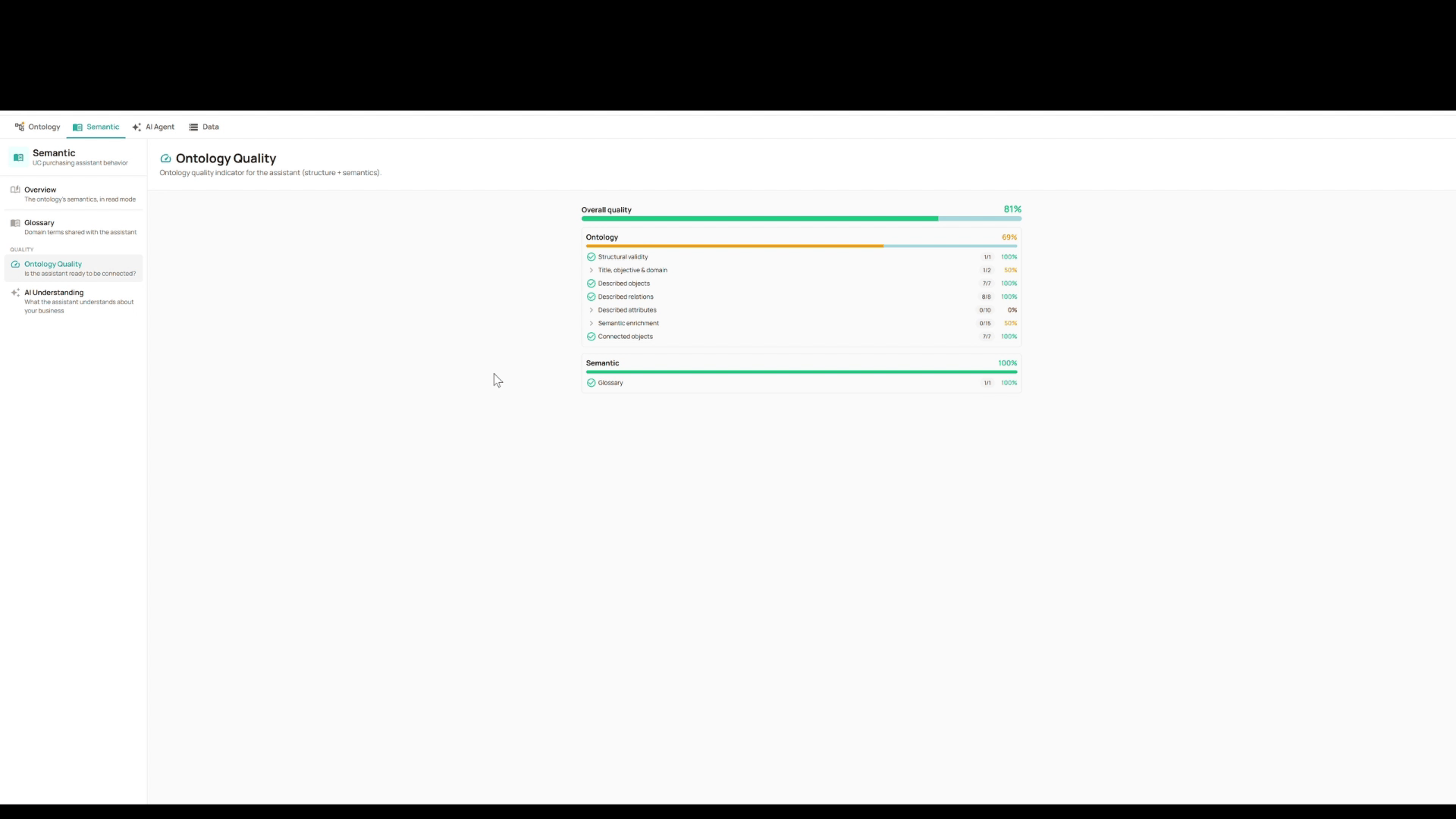Click the Connected objects label
1456x819 pixels.
click(626, 337)
